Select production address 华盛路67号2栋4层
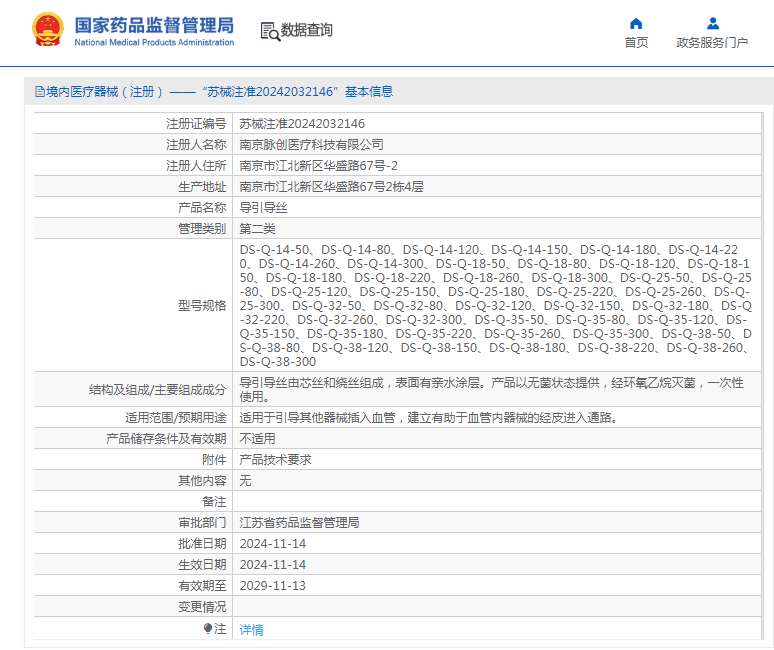Image resolution: width=774 pixels, height=650 pixels. (331, 187)
